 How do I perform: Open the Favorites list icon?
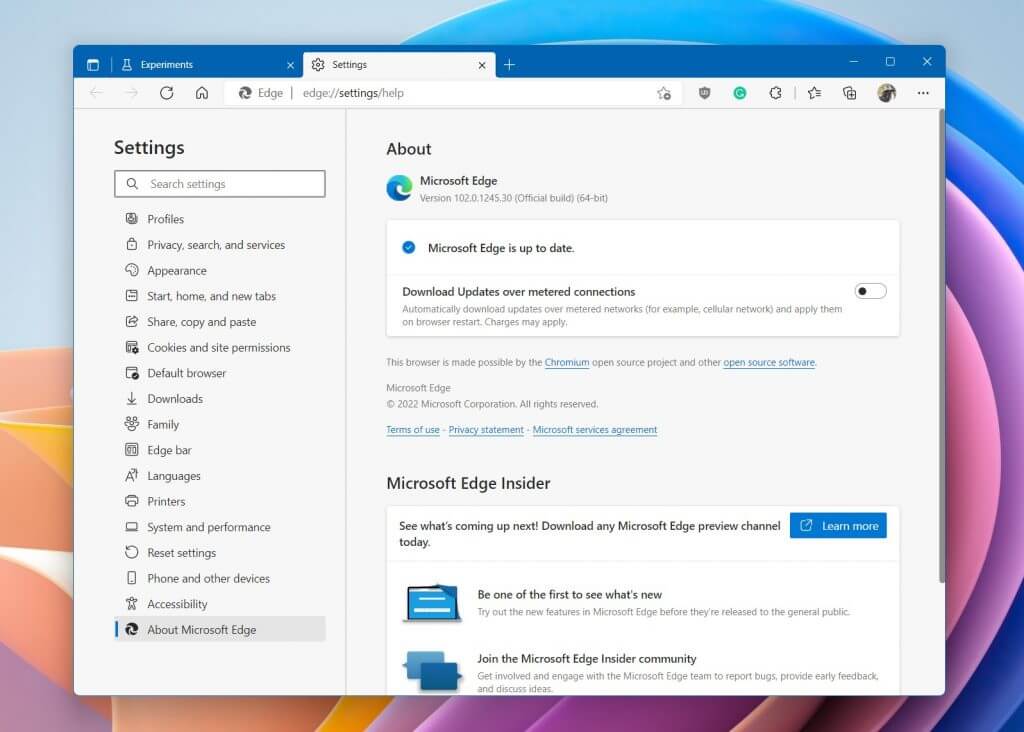click(814, 93)
